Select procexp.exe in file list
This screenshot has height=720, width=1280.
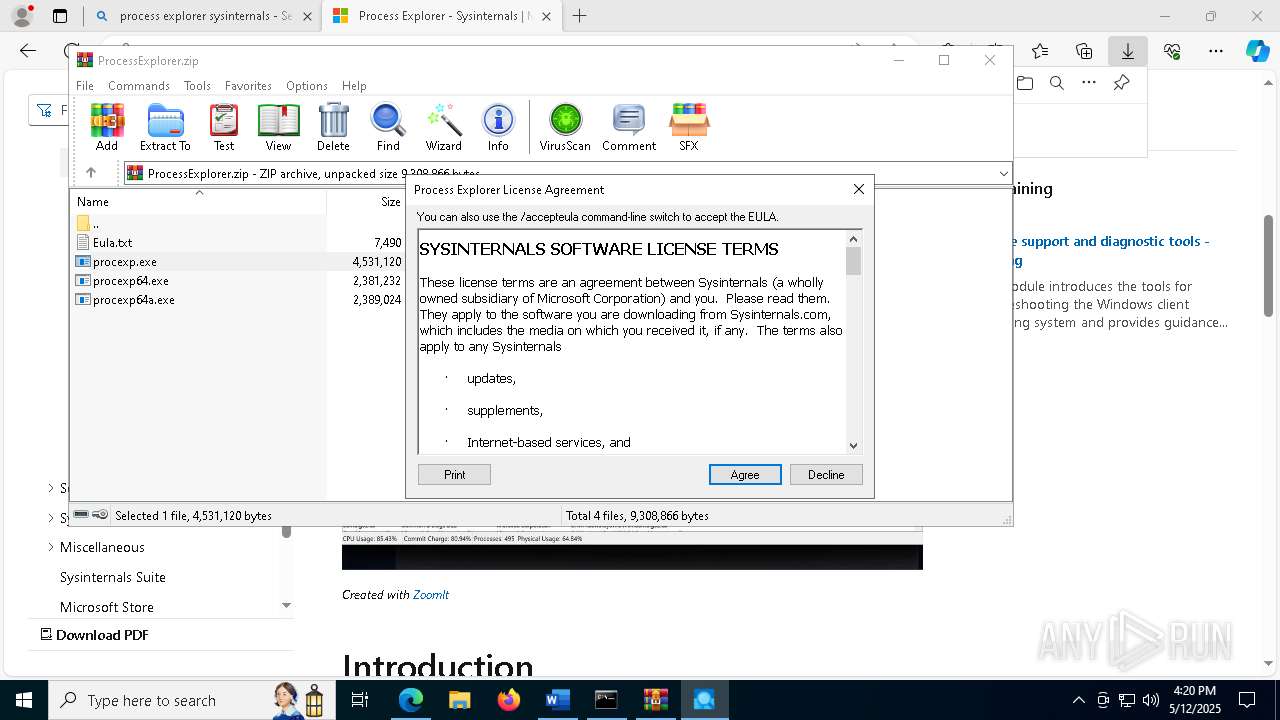click(125, 261)
